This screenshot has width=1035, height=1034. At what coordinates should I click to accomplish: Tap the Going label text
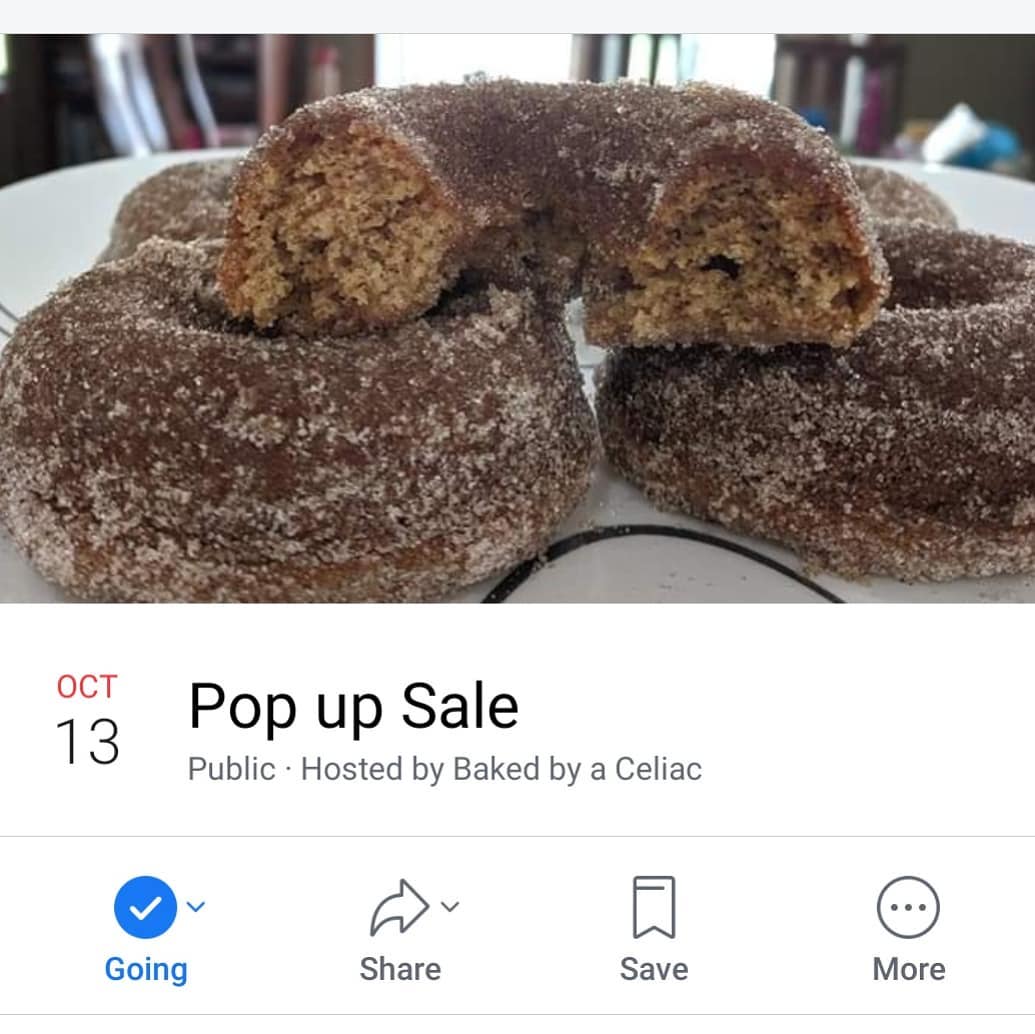click(146, 970)
